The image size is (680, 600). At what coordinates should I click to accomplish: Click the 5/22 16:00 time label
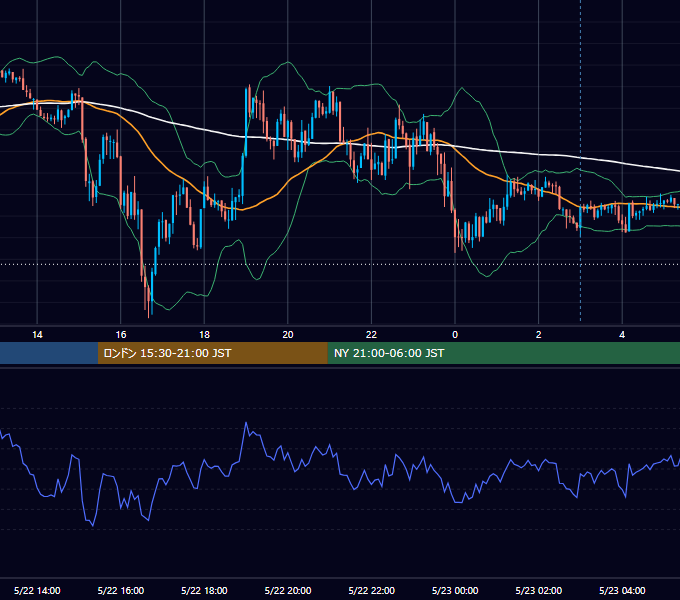click(121, 590)
